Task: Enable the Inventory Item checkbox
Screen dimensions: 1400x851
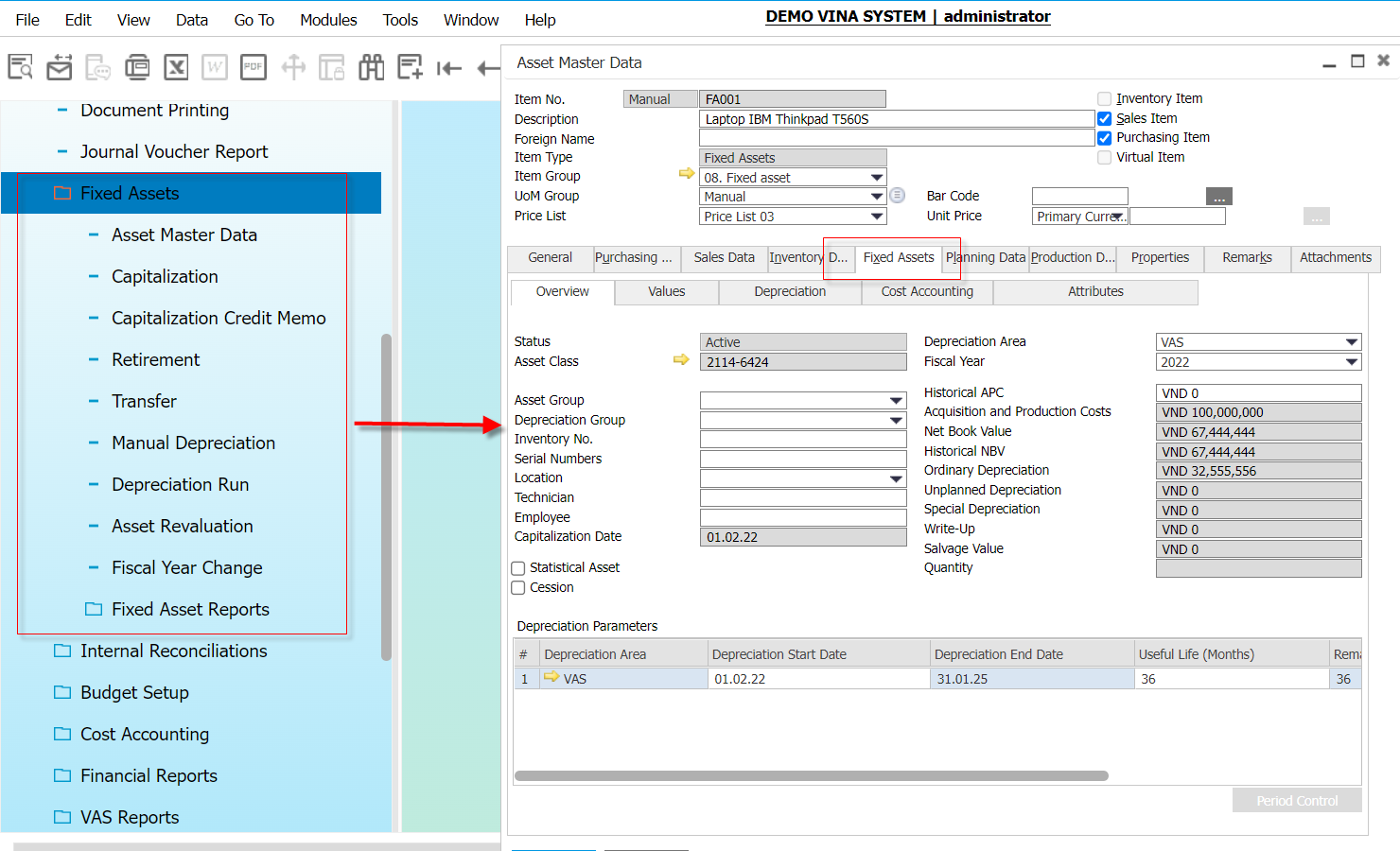Action: coord(1104,98)
